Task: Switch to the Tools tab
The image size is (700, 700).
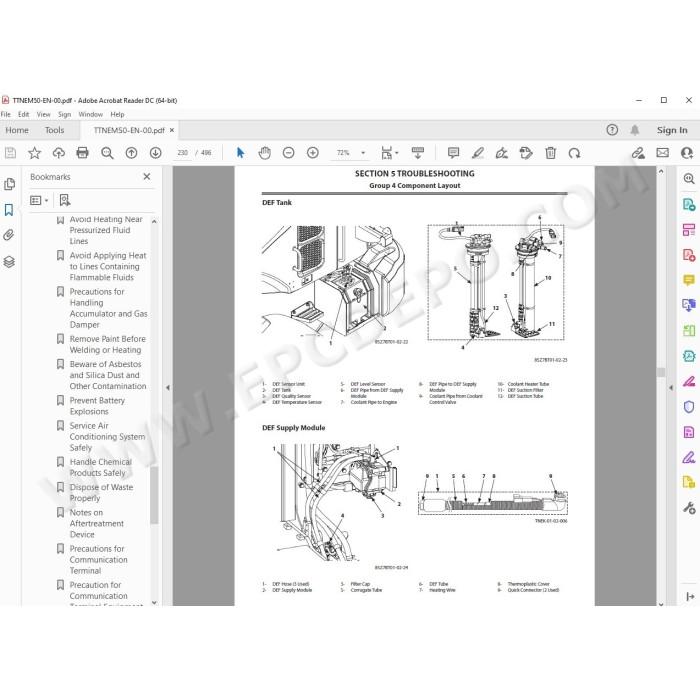Action: coord(54,130)
